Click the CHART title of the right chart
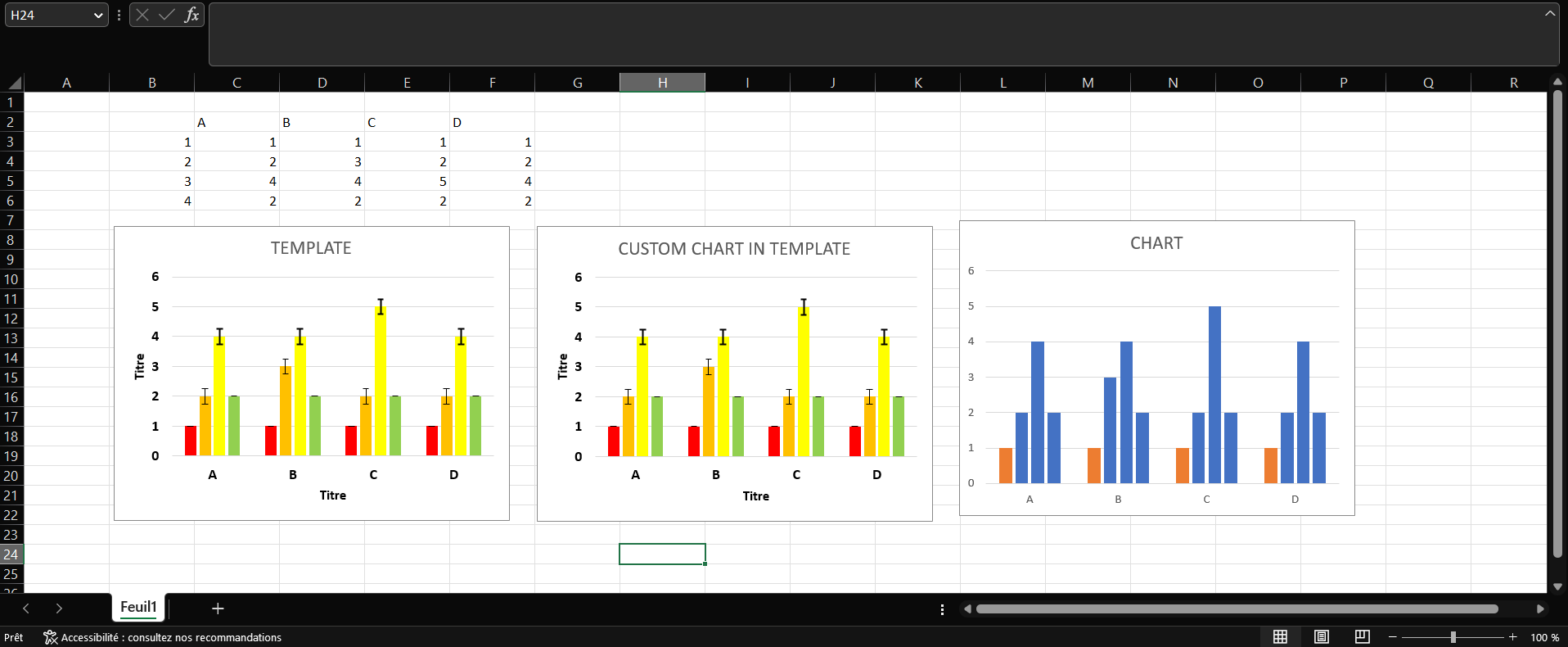Image resolution: width=1568 pixels, height=647 pixels. pos(1156,243)
